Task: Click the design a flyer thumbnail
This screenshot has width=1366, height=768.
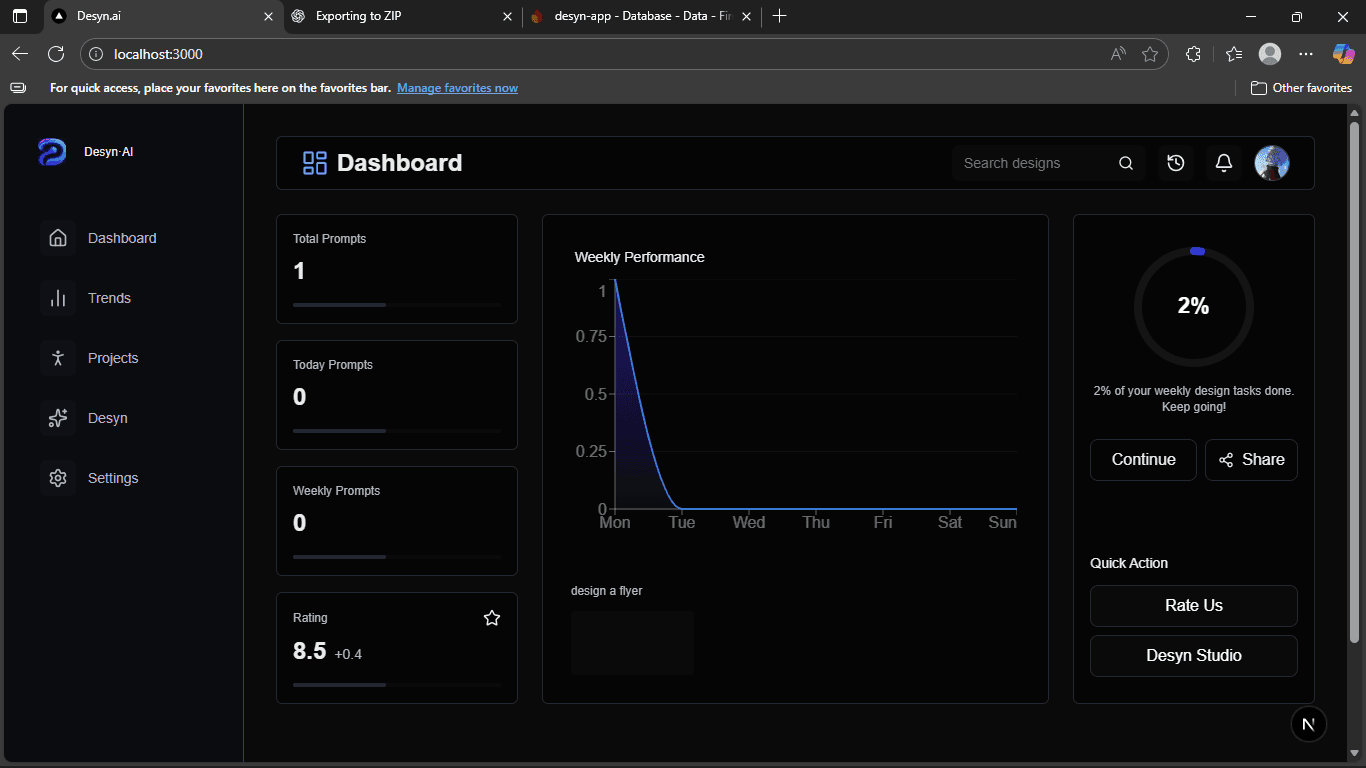Action: pyautogui.click(x=632, y=643)
